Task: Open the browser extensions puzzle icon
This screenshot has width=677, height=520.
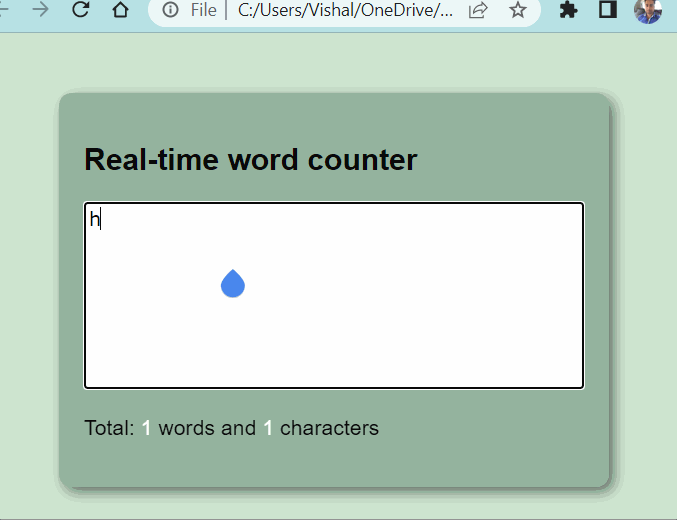Action: click(x=568, y=10)
